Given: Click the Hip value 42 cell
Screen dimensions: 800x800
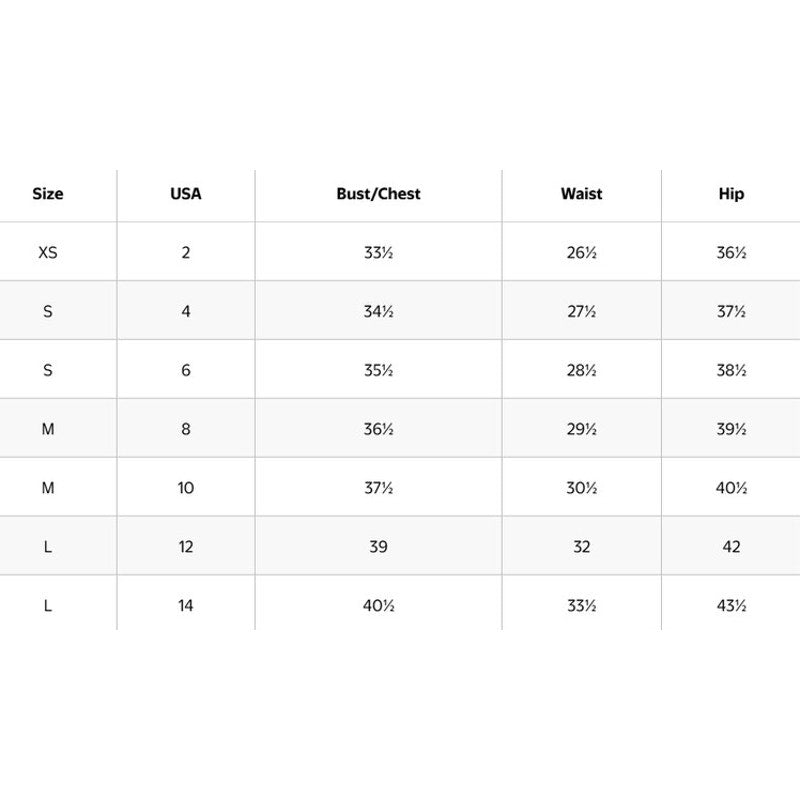Looking at the screenshot, I should 731,547.
